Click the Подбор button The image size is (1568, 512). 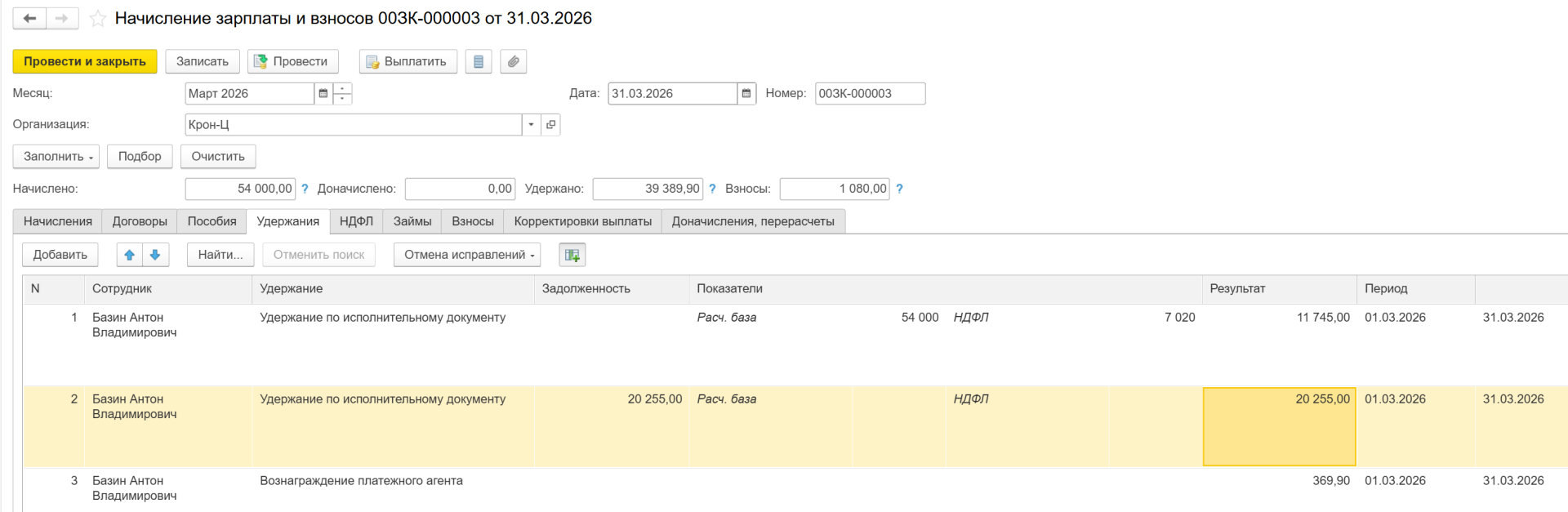[140, 156]
